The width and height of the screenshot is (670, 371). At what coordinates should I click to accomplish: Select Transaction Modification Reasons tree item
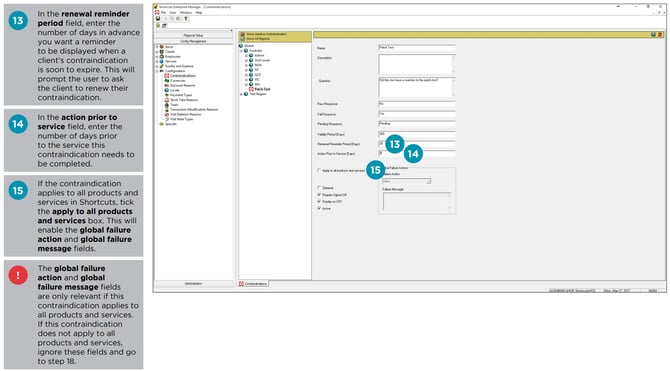[x=194, y=109]
